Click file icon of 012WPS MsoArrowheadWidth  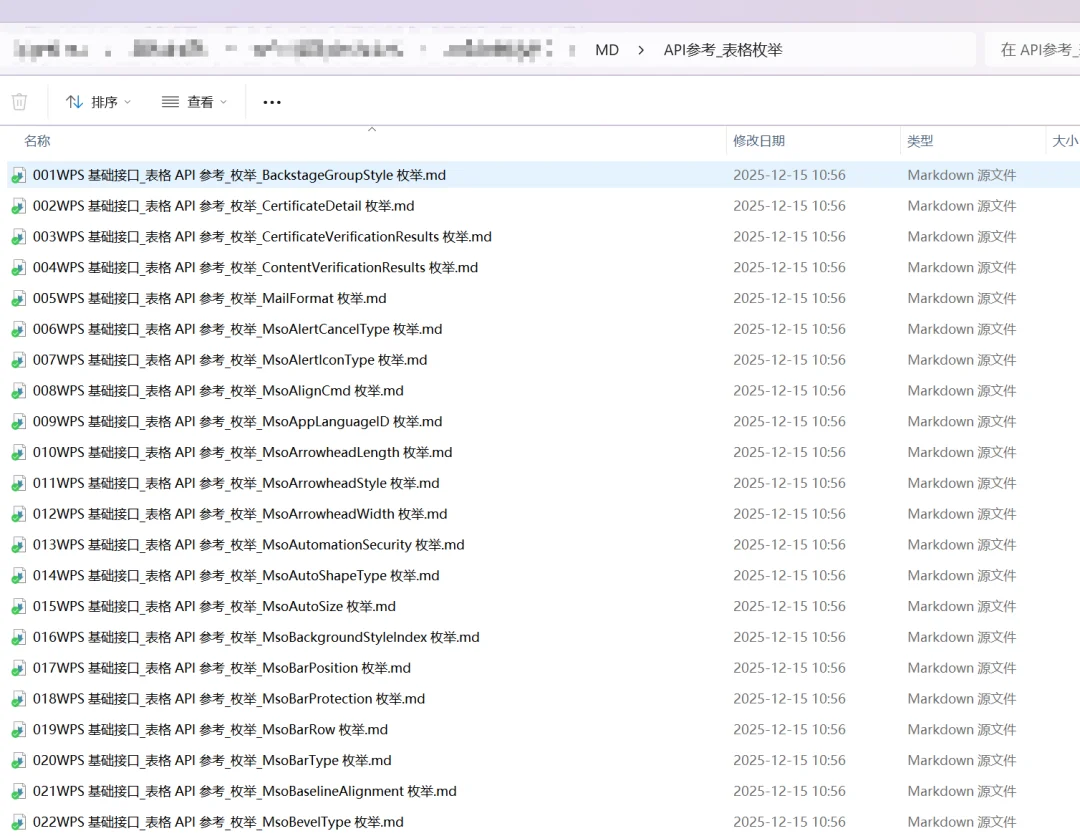click(19, 514)
